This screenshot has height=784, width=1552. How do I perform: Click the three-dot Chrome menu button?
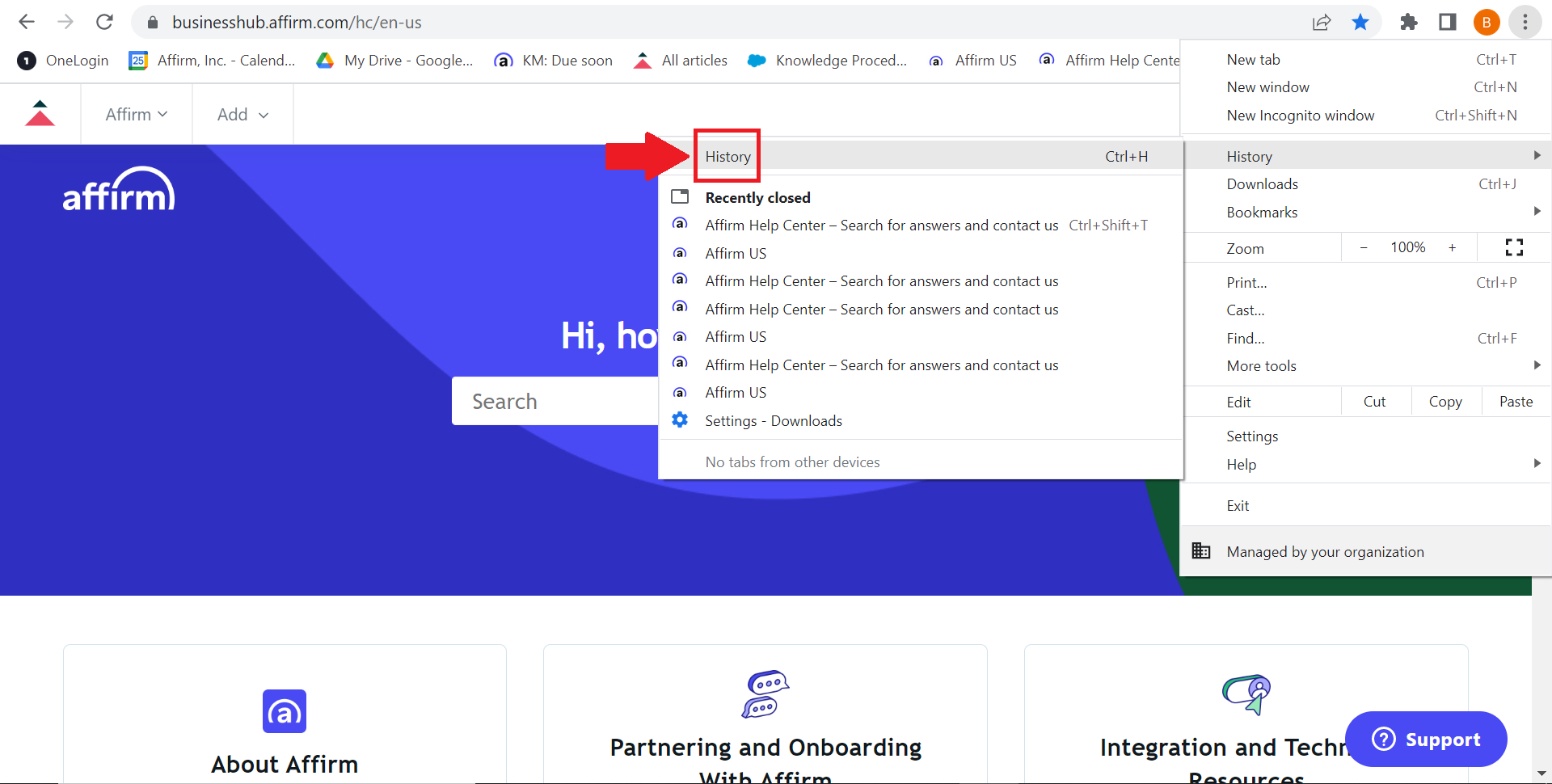pyautogui.click(x=1525, y=22)
